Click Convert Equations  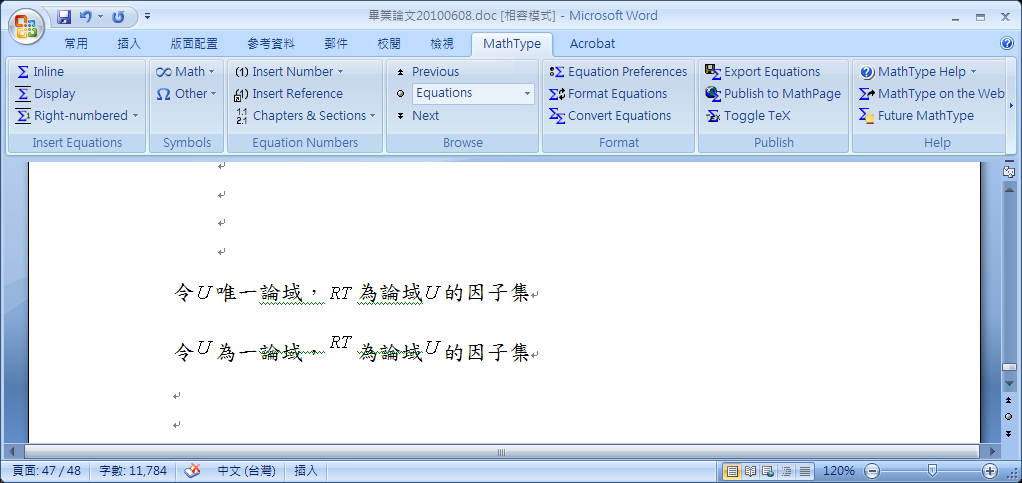point(610,116)
